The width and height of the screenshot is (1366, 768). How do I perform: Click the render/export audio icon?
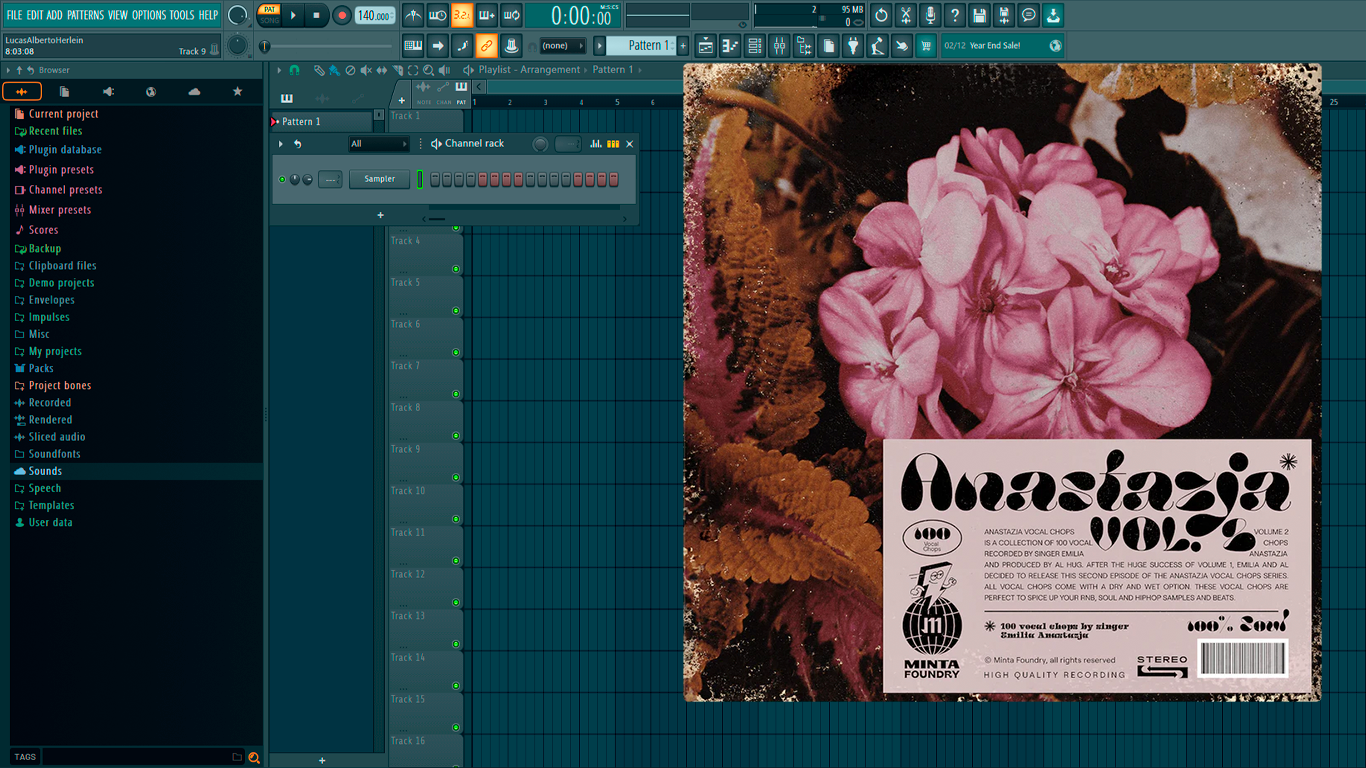coord(1004,15)
